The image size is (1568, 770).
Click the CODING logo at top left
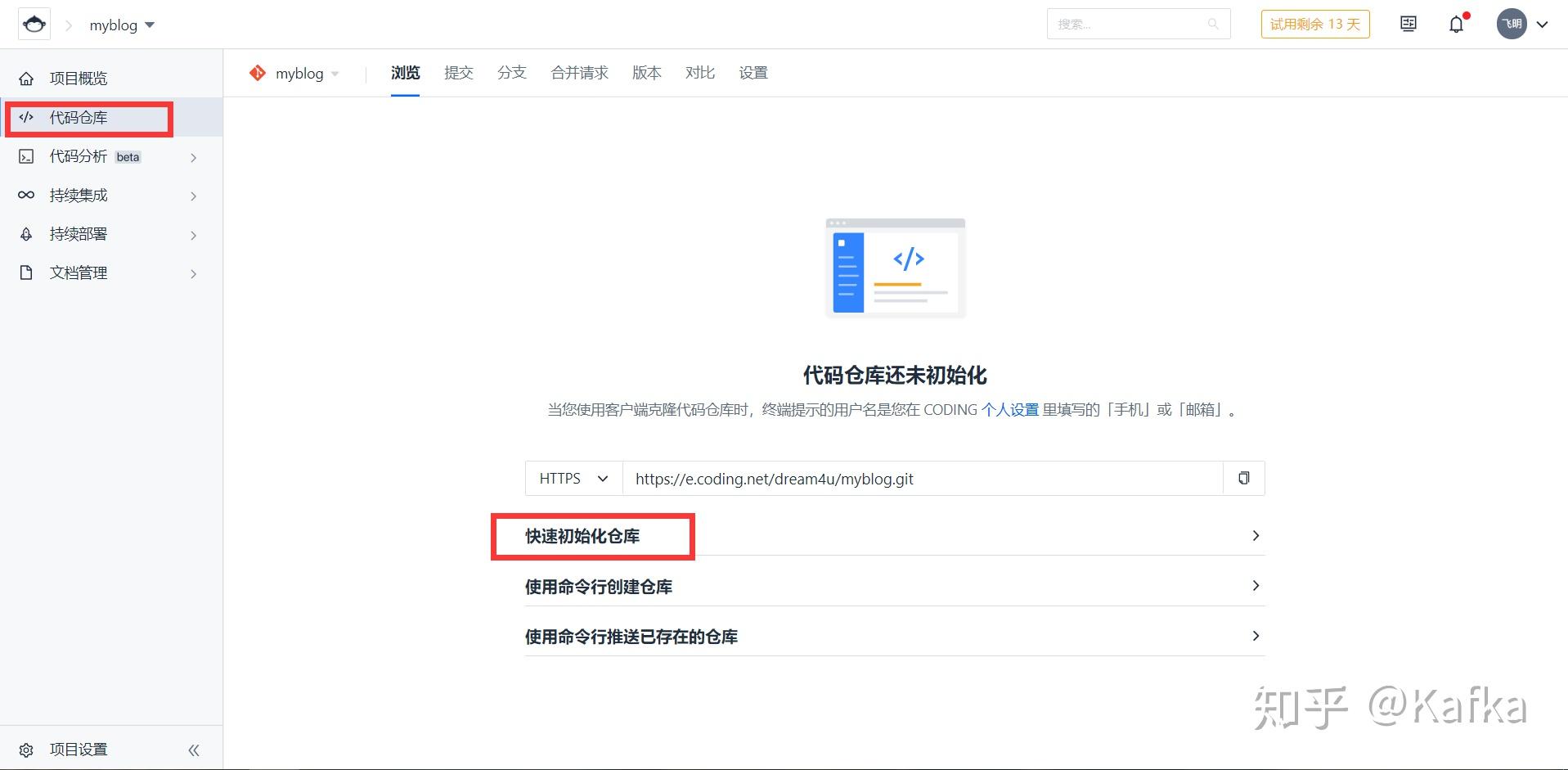34,22
